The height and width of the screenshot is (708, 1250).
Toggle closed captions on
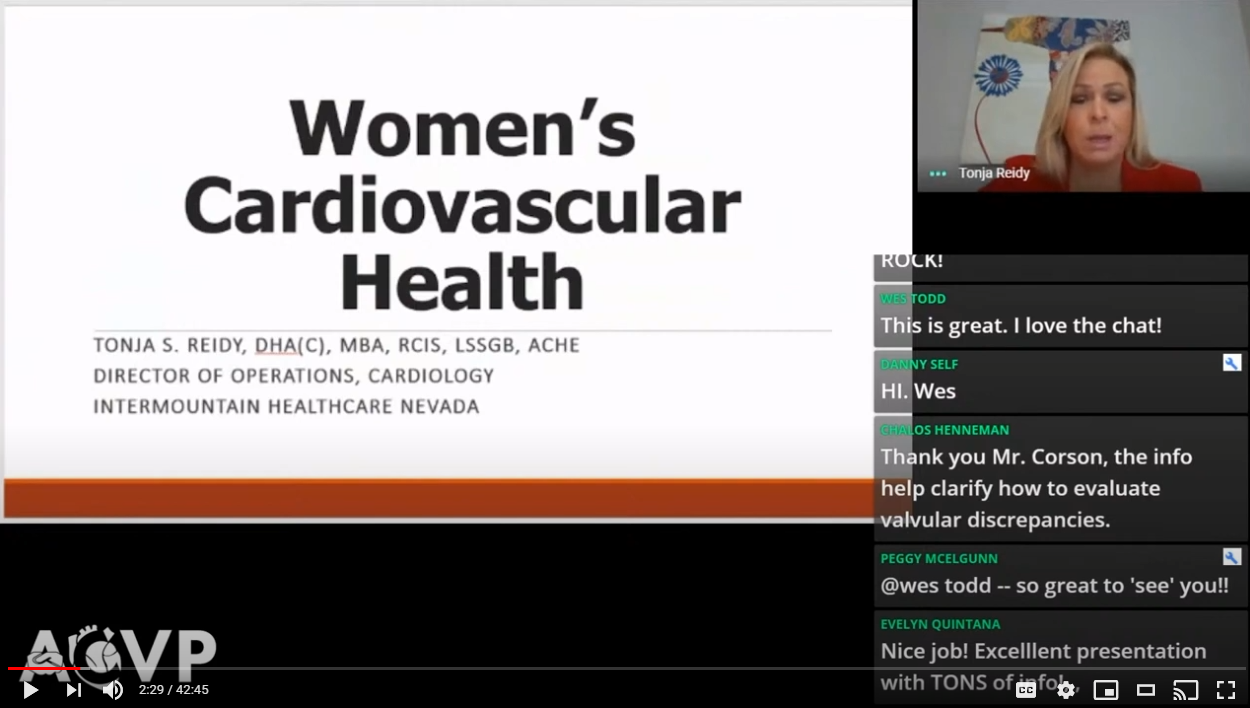(1026, 689)
